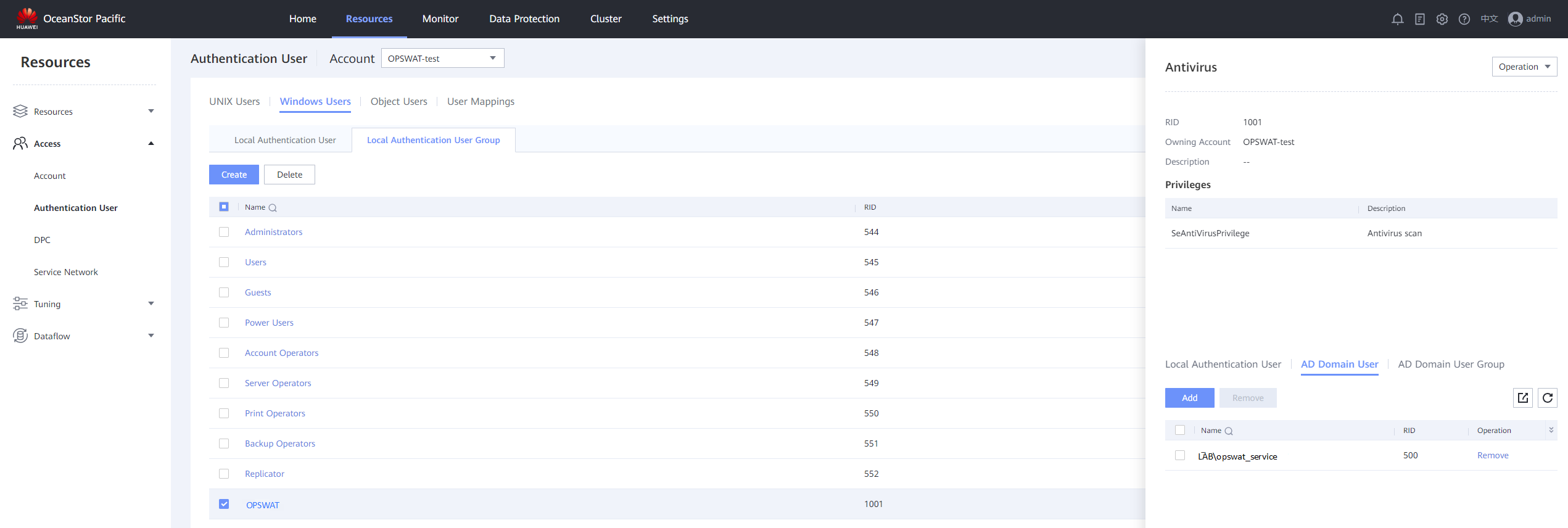Search AD domain user names via magnifier
The image size is (1568, 528).
pos(1228,431)
